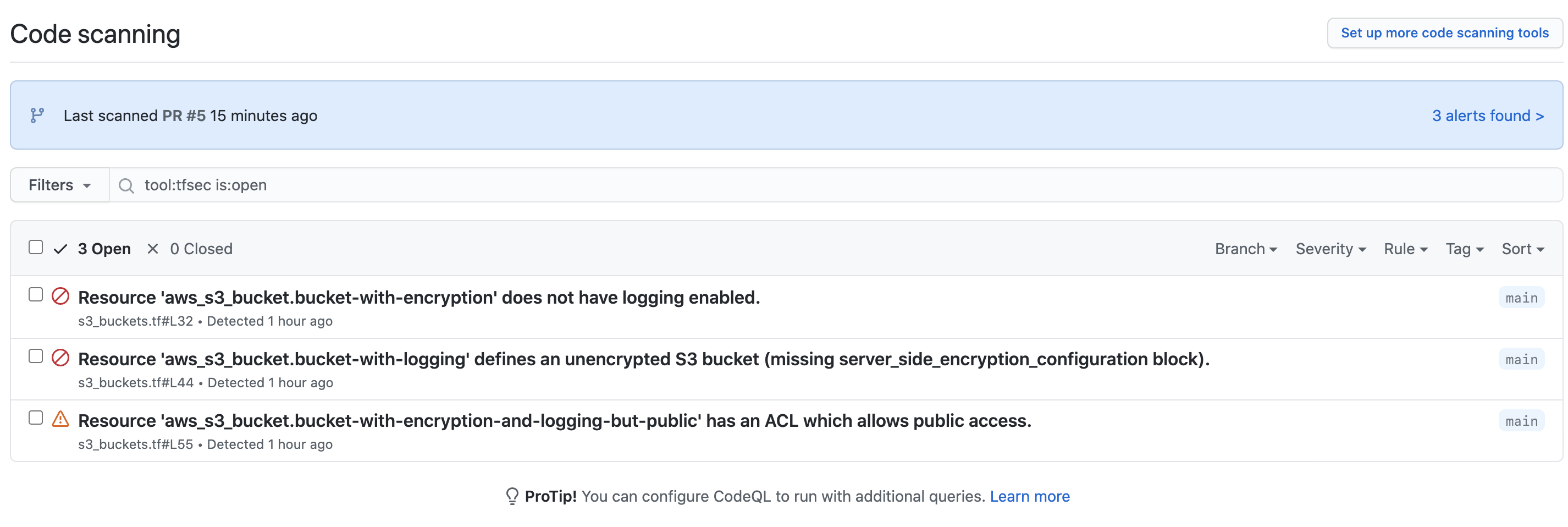Click the ProTip lightbulb icon
Viewport: 1568px width, 527px height.
coord(512,496)
